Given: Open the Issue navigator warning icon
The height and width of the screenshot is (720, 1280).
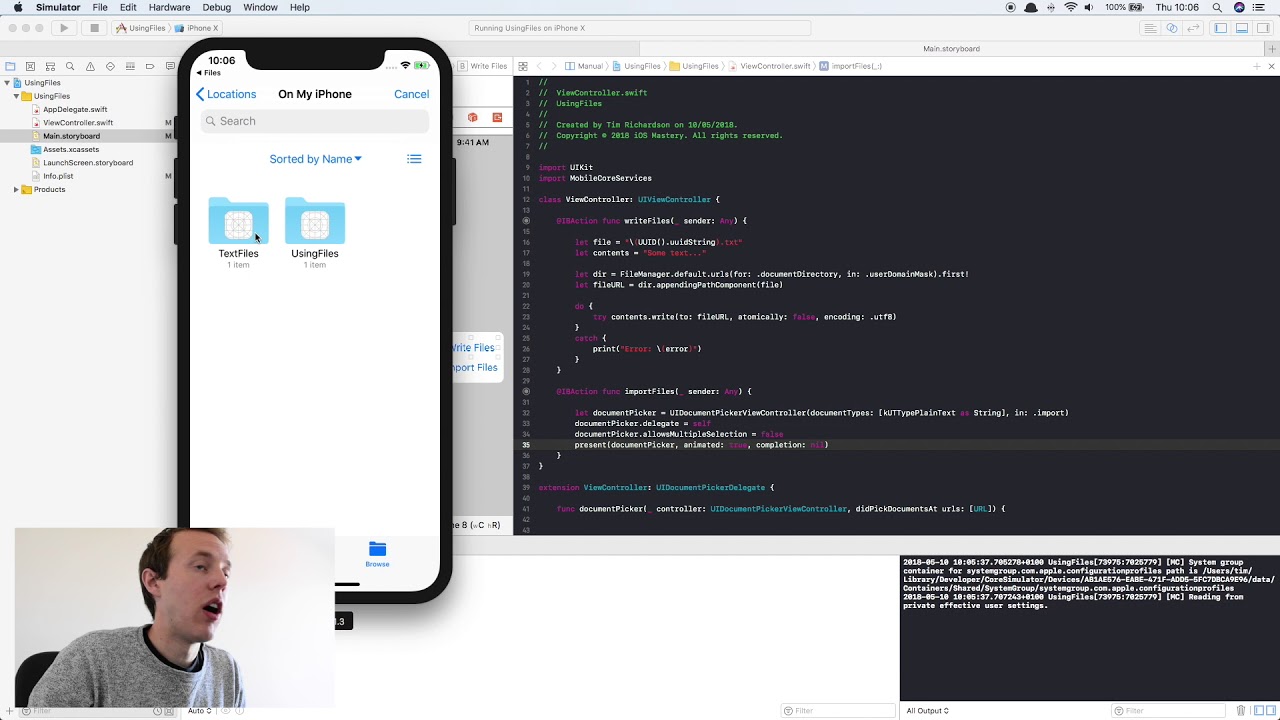Looking at the screenshot, I should pos(90,66).
